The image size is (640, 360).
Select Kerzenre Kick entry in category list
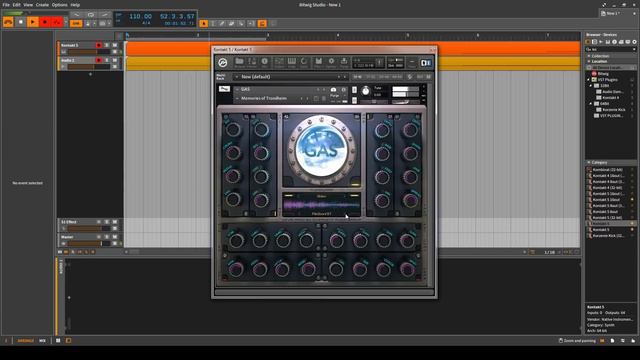pos(608,236)
